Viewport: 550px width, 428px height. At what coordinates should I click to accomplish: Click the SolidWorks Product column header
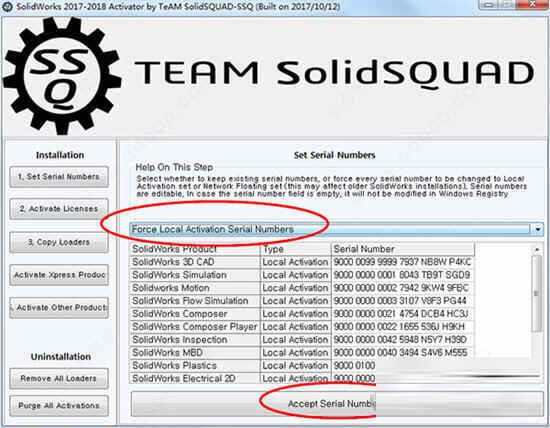[x=195, y=249]
